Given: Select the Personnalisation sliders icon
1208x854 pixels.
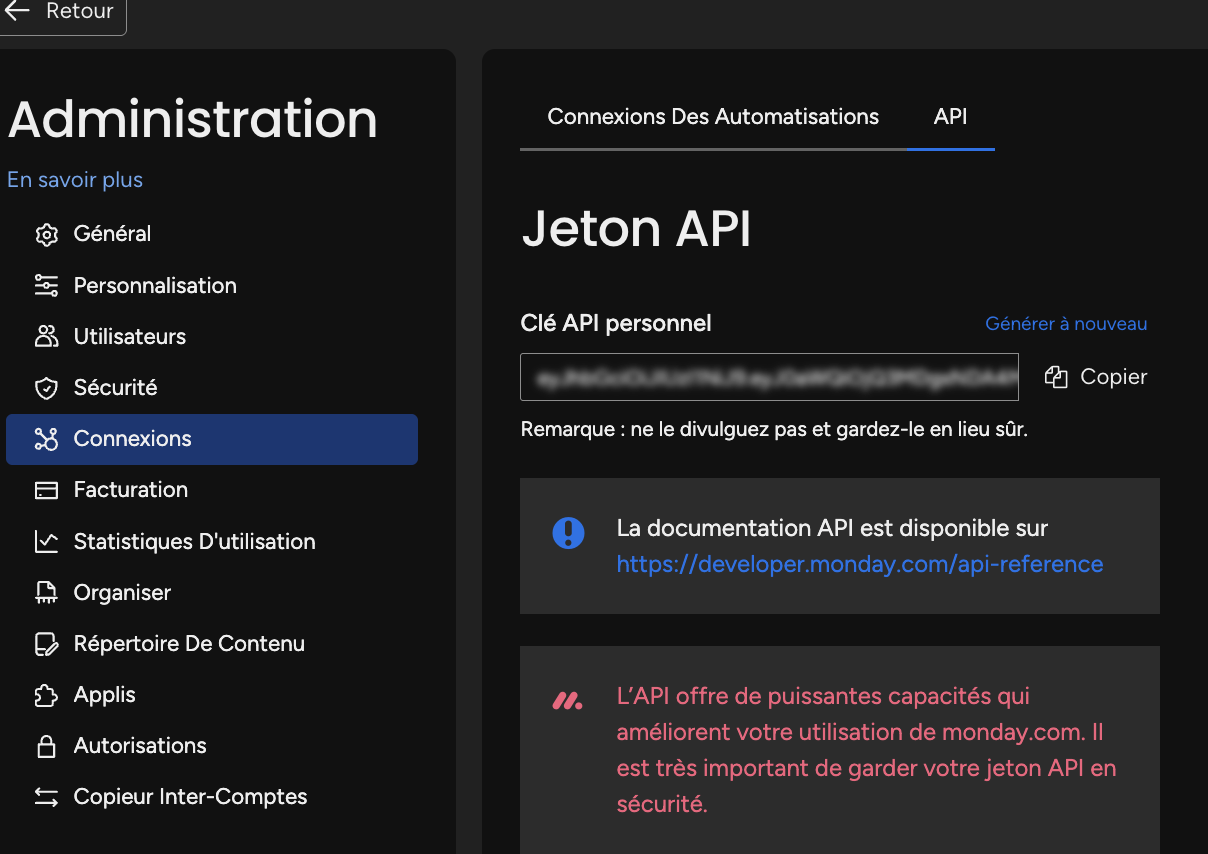Looking at the screenshot, I should click(46, 286).
